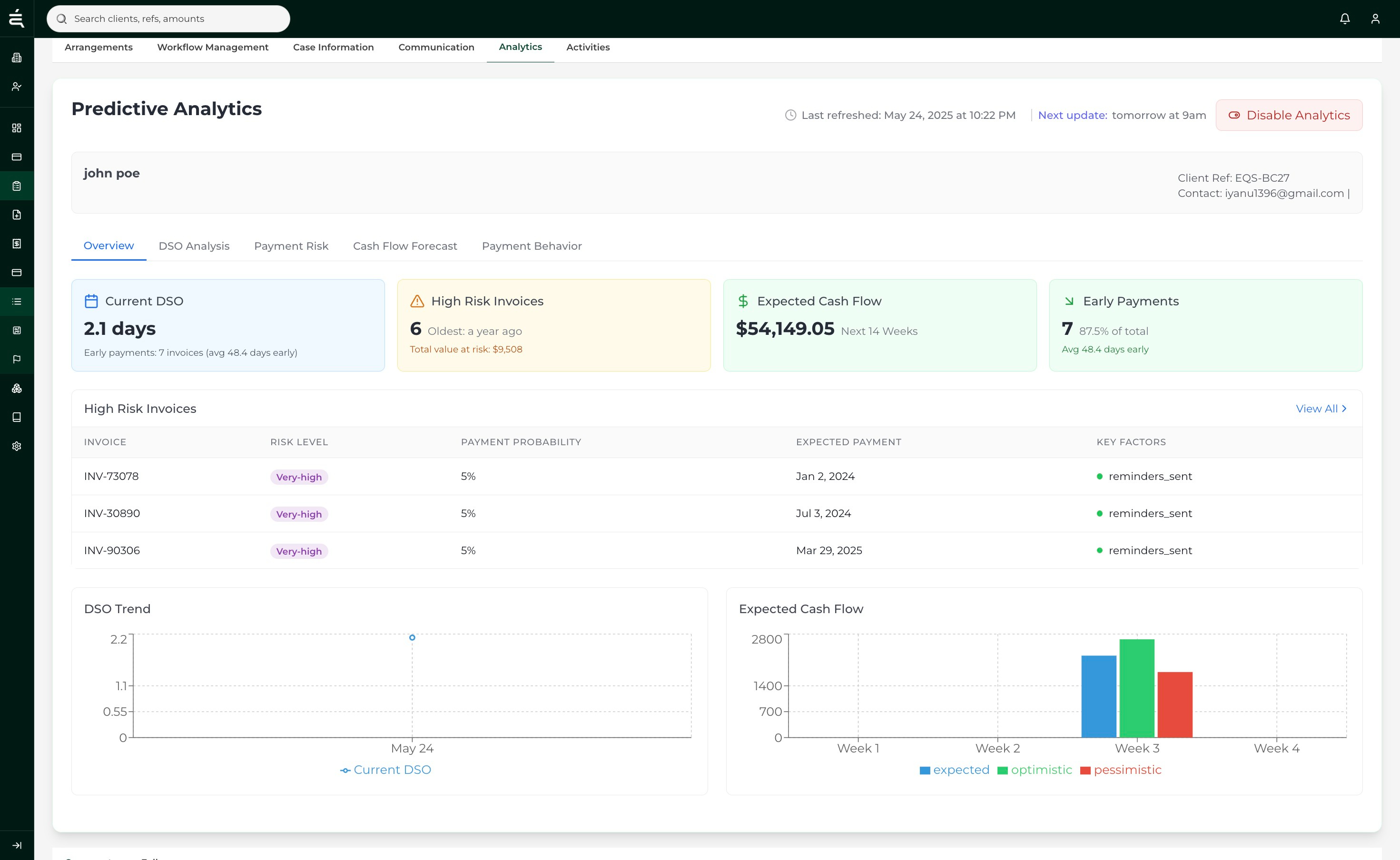This screenshot has height=860, width=1400.
Task: Open the settings gear in sidebar
Action: point(17,446)
